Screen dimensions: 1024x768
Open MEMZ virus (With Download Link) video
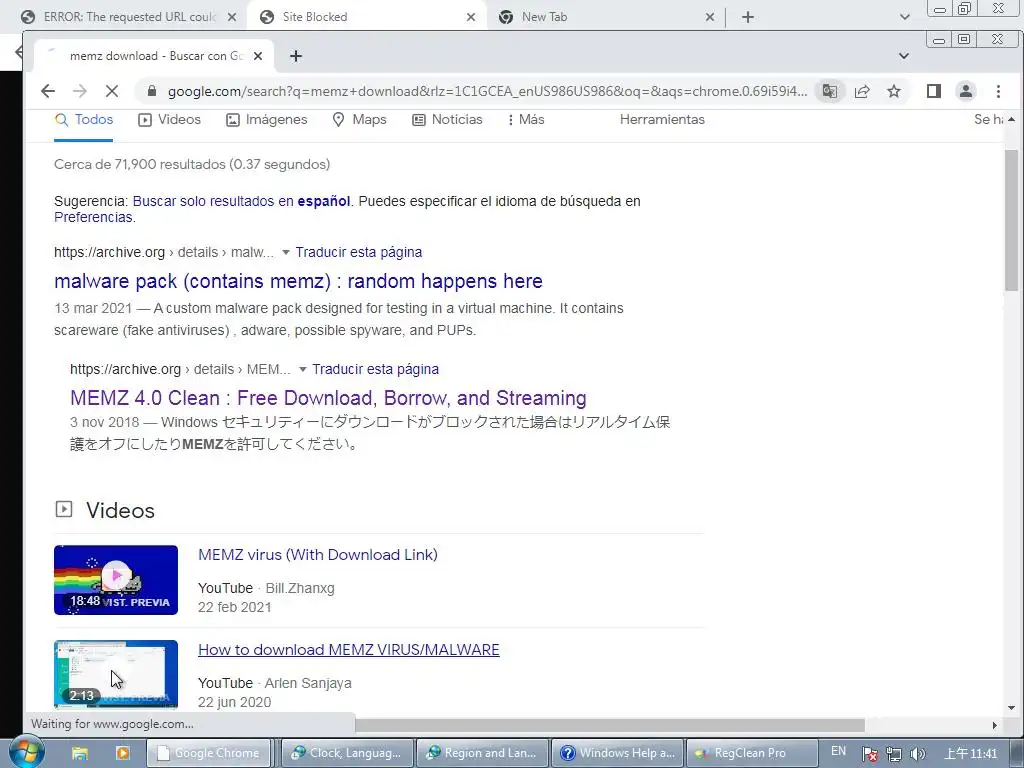pos(318,555)
